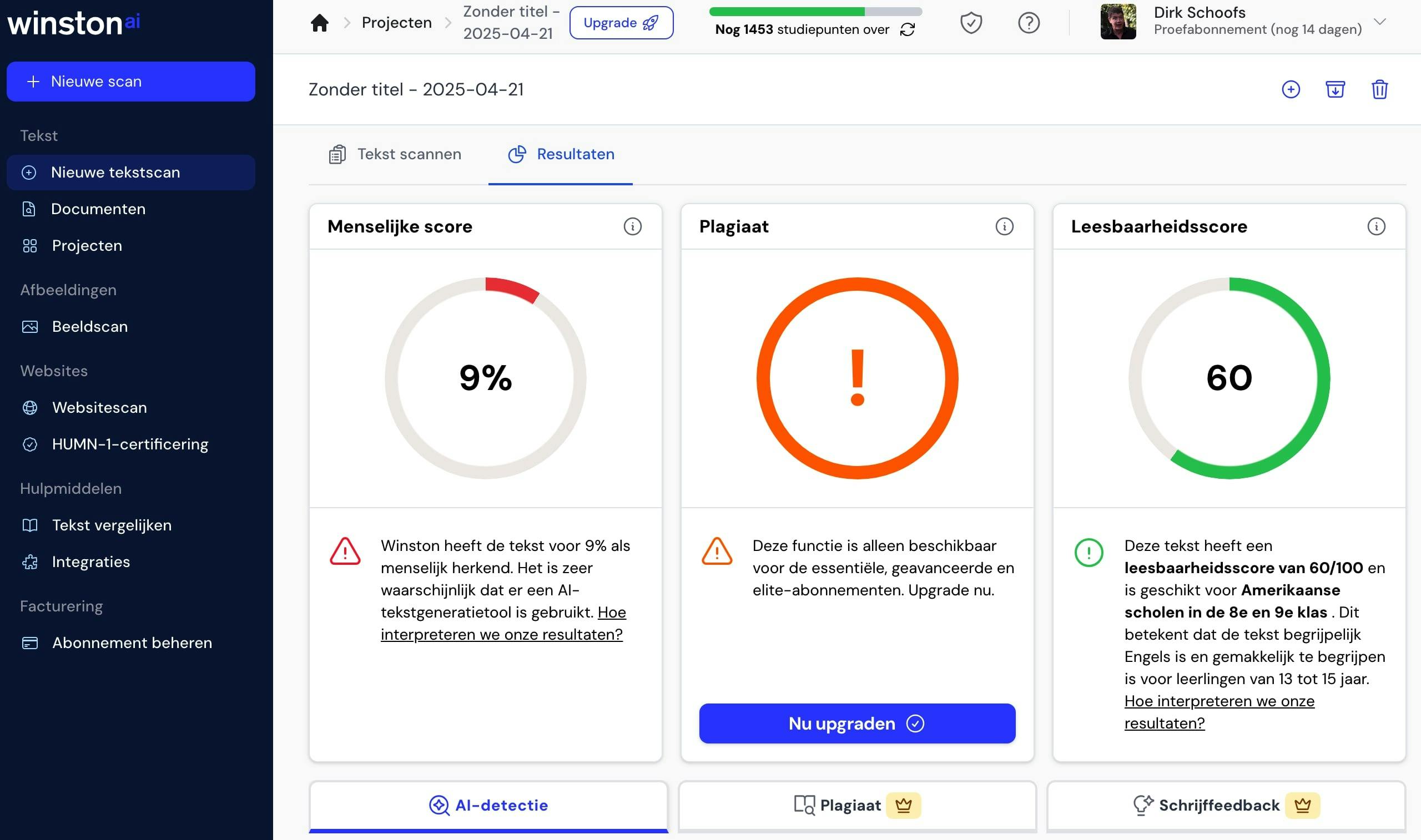1421x840 pixels.
Task: Click Dirk Schoofs profile picture
Action: tap(1117, 22)
